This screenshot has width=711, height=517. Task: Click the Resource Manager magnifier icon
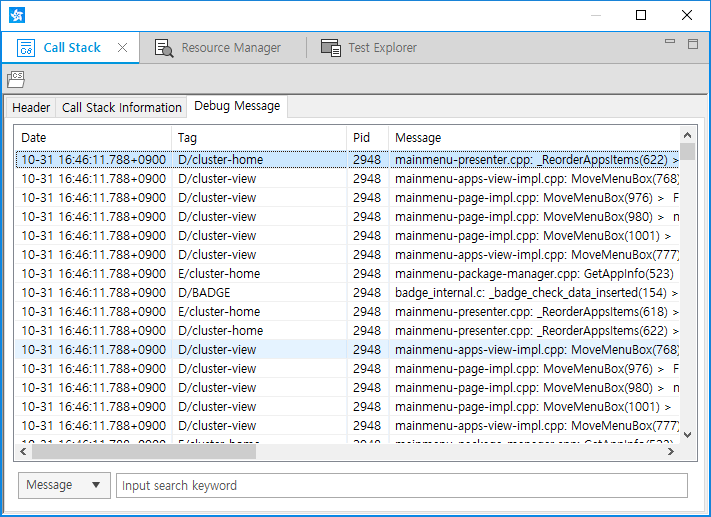[x=164, y=47]
